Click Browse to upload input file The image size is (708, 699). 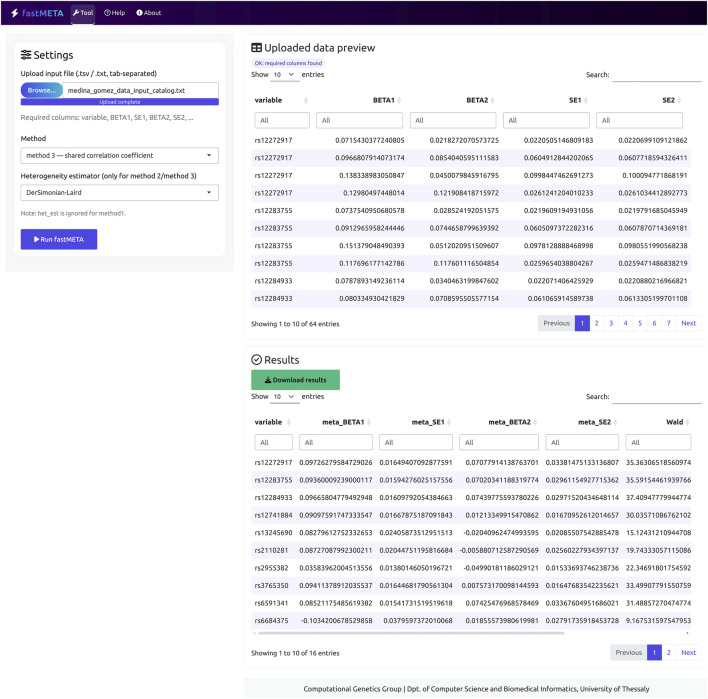(x=42, y=90)
